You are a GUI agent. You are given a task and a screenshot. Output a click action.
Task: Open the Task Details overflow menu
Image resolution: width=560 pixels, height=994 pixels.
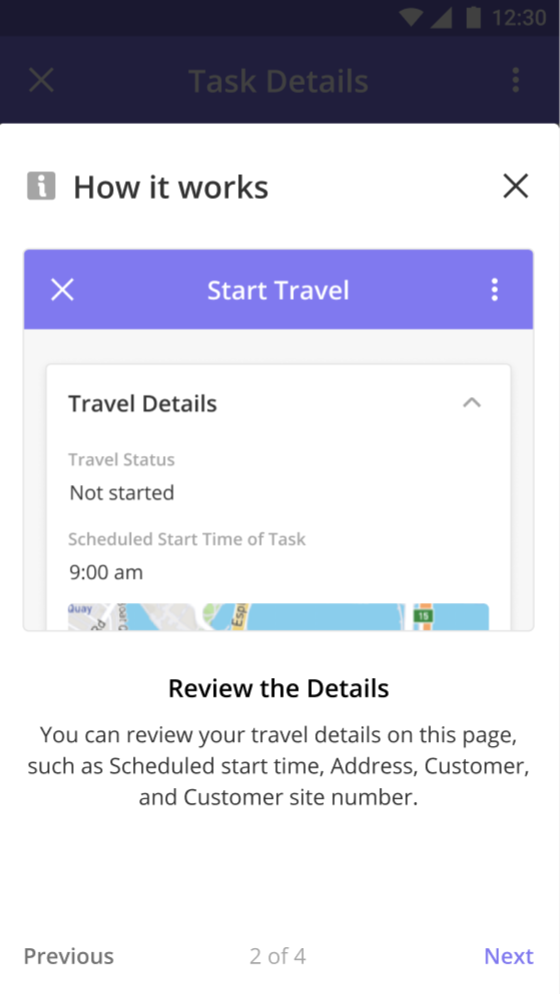coord(516,81)
